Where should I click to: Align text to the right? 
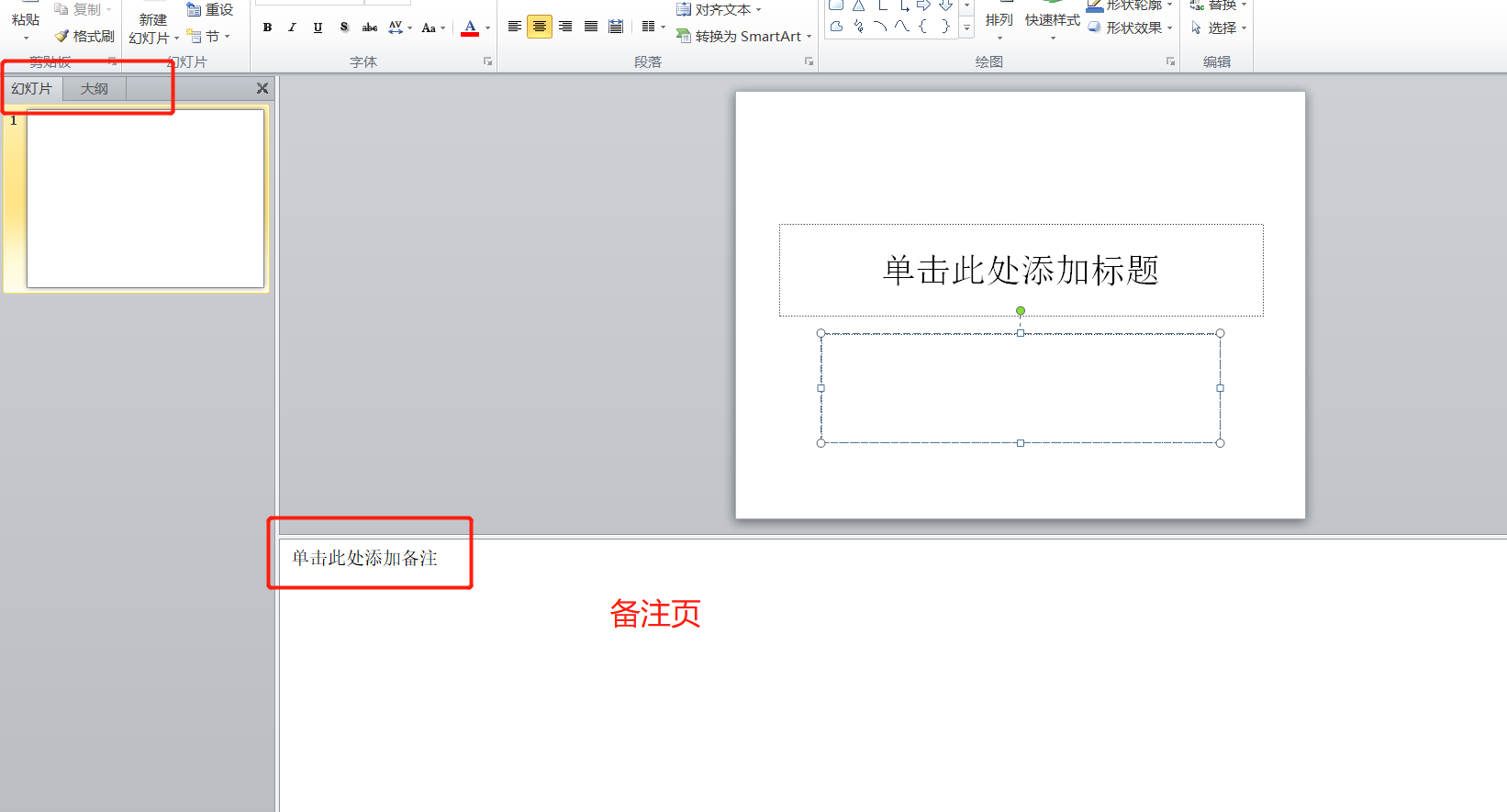tap(565, 27)
